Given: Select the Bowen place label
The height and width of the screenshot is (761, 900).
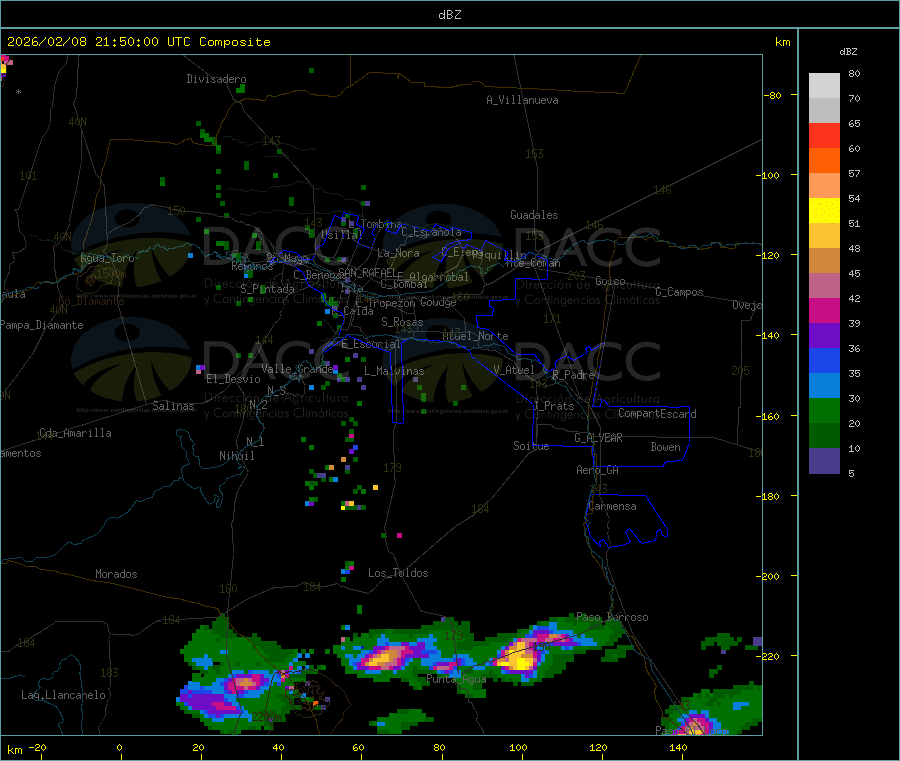Looking at the screenshot, I should point(665,447).
